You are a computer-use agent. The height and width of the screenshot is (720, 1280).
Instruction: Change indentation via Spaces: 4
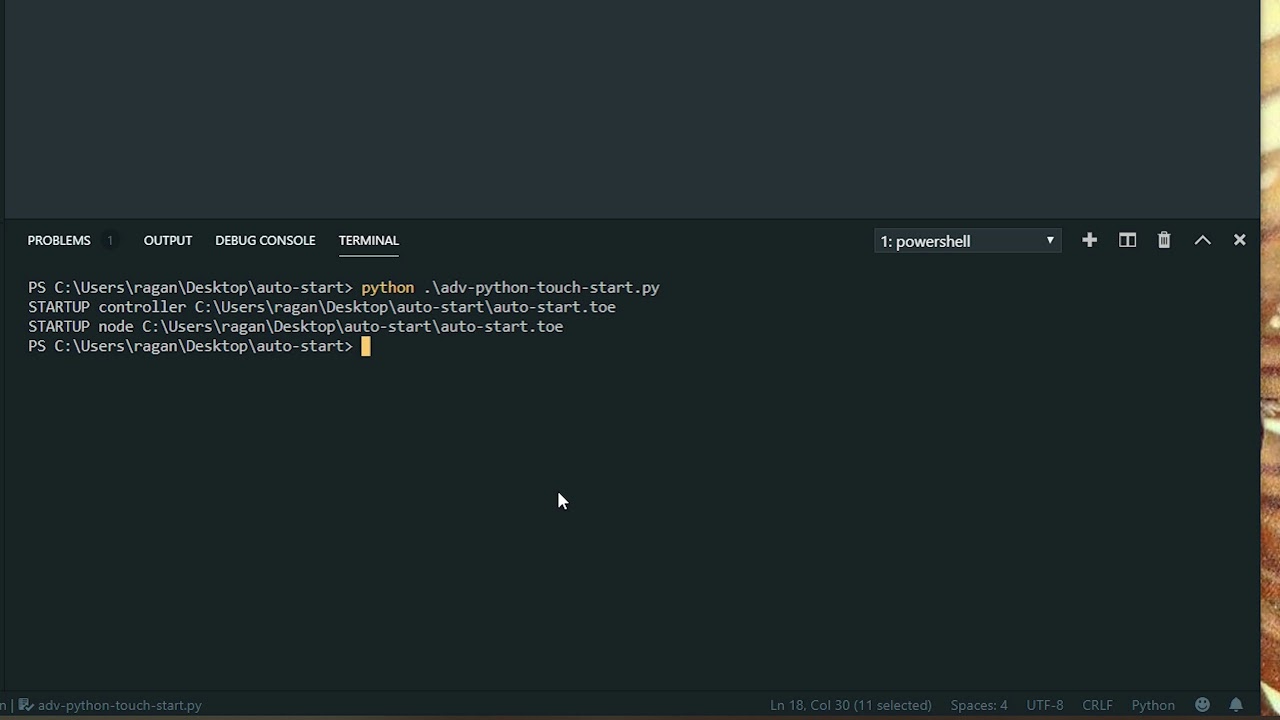point(979,705)
